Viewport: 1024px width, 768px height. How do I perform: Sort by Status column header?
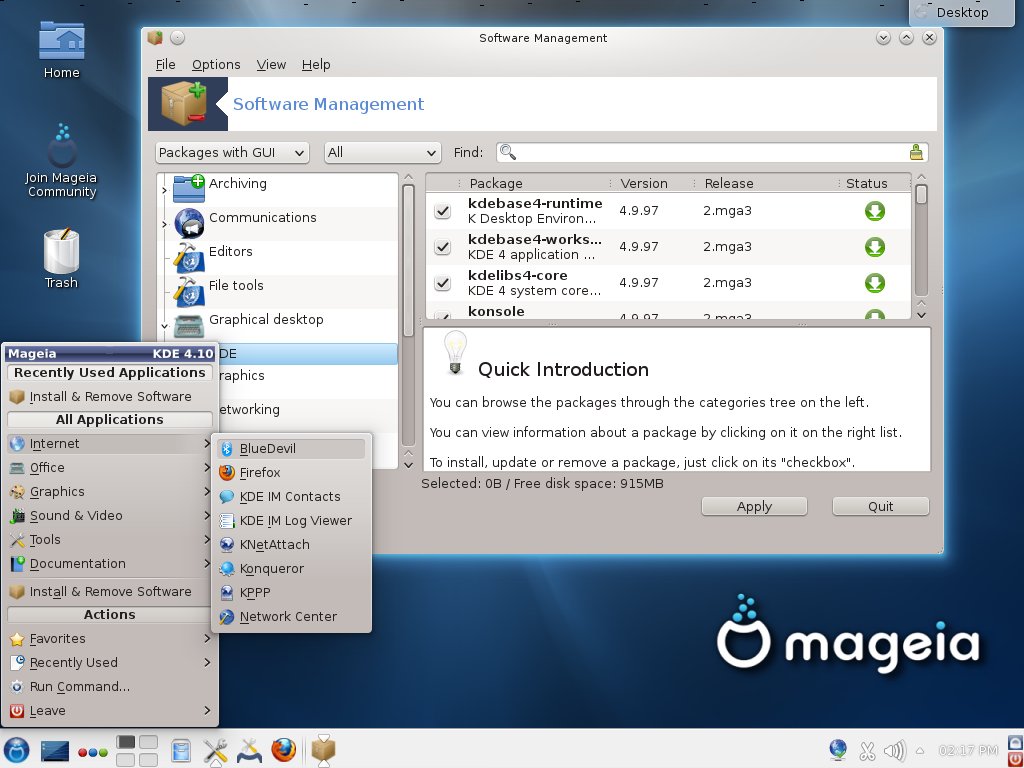(874, 184)
